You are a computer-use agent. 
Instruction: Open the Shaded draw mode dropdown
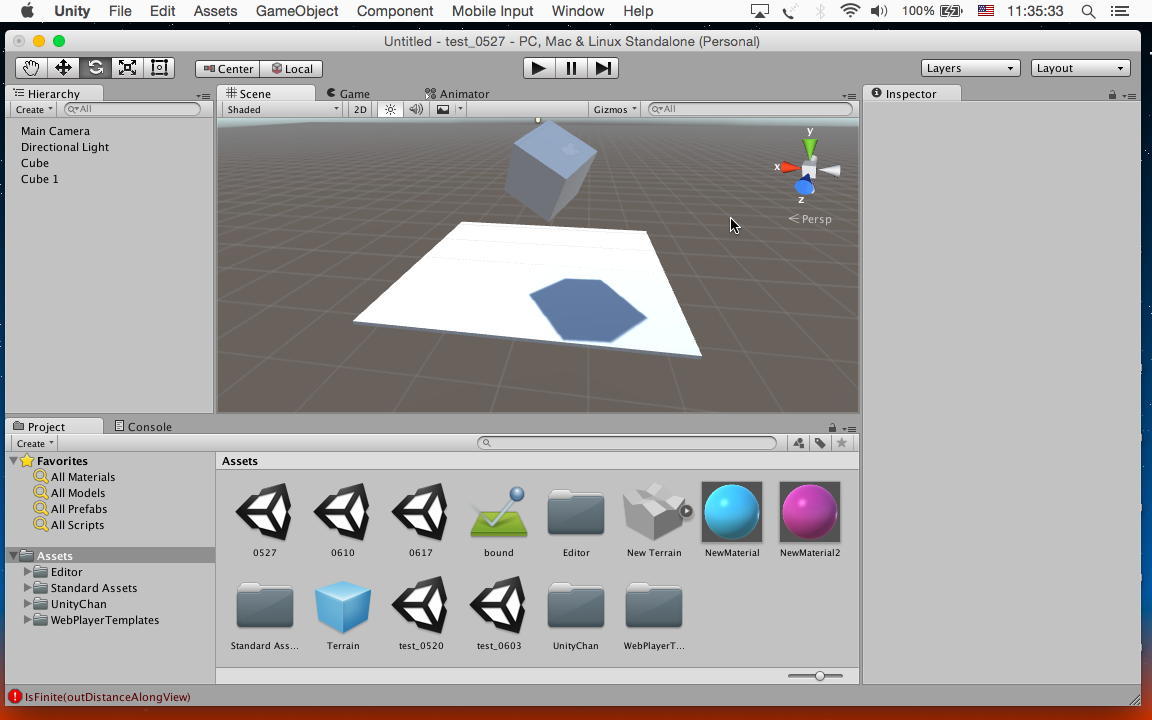coord(282,109)
